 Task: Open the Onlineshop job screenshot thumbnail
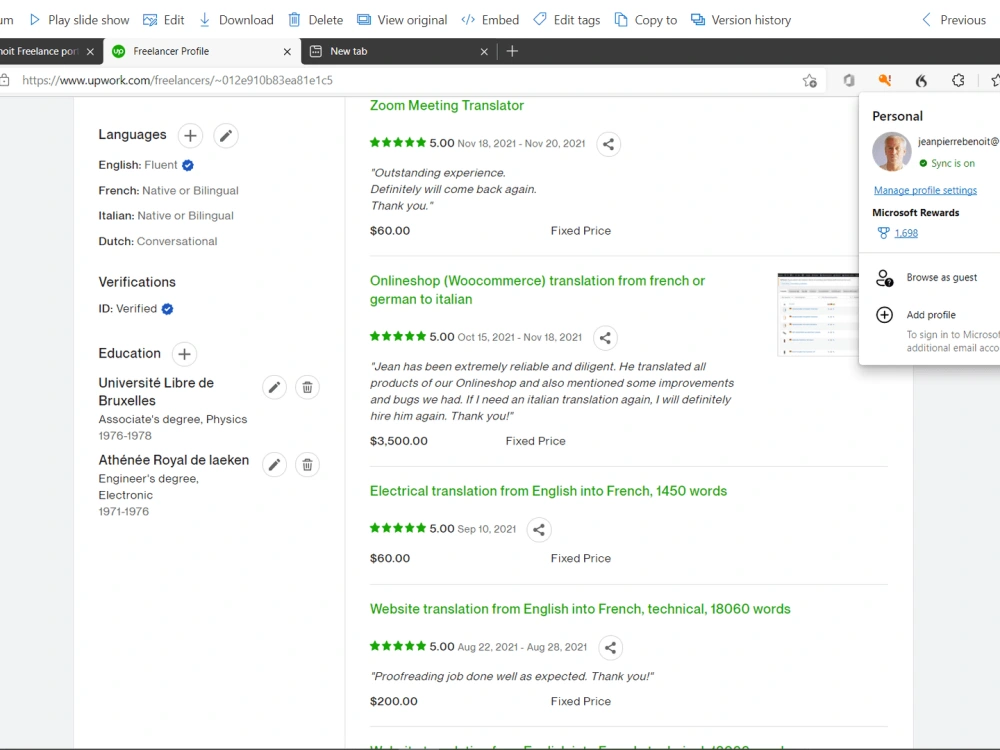tap(818, 314)
